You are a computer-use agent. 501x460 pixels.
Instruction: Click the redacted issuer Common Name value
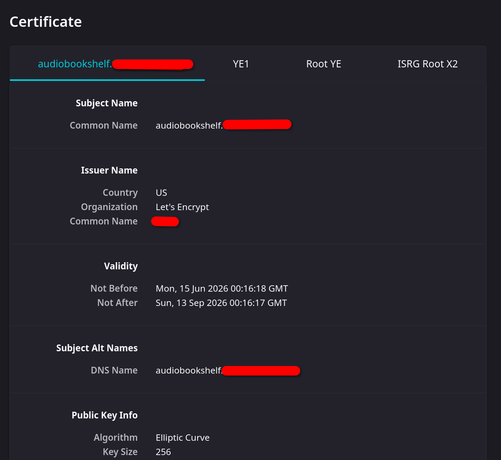pyautogui.click(x=165, y=221)
